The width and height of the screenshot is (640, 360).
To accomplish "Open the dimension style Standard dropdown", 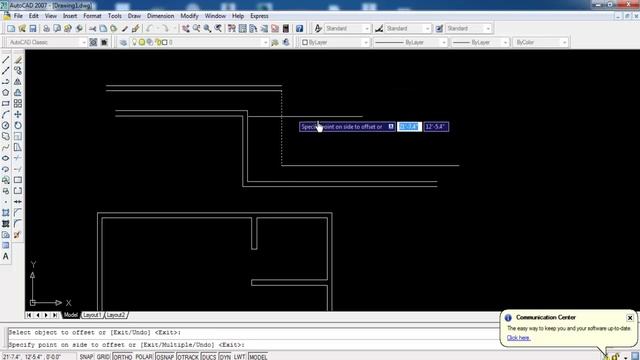I will click(x=427, y=29).
